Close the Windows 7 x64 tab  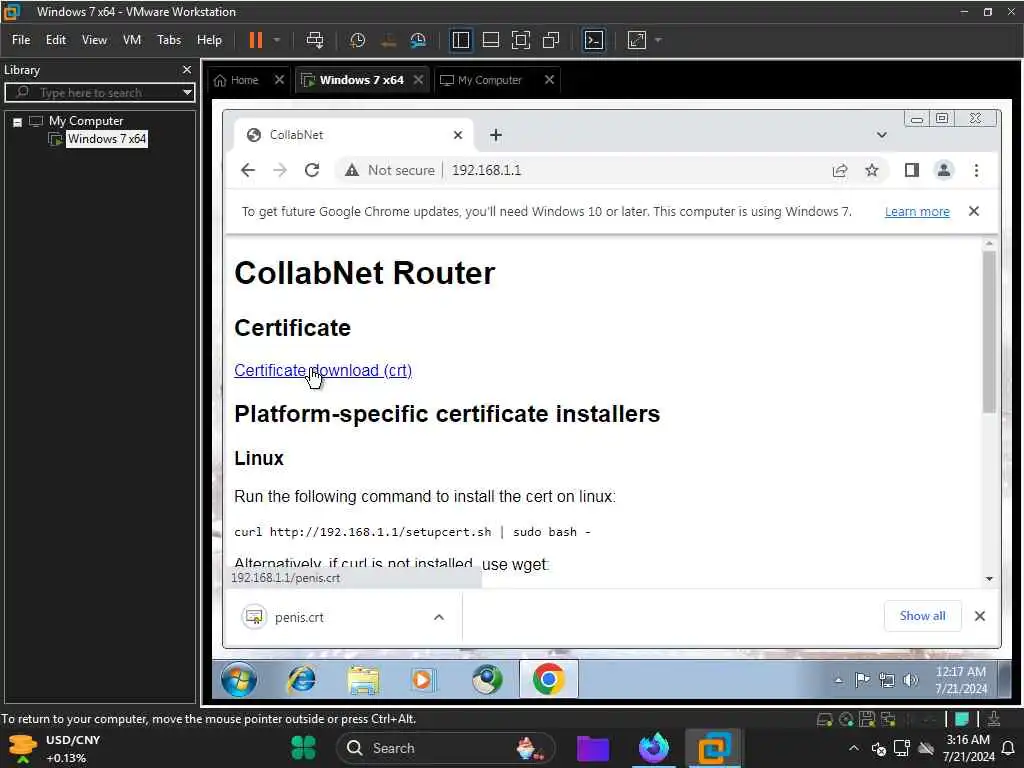tap(419, 80)
